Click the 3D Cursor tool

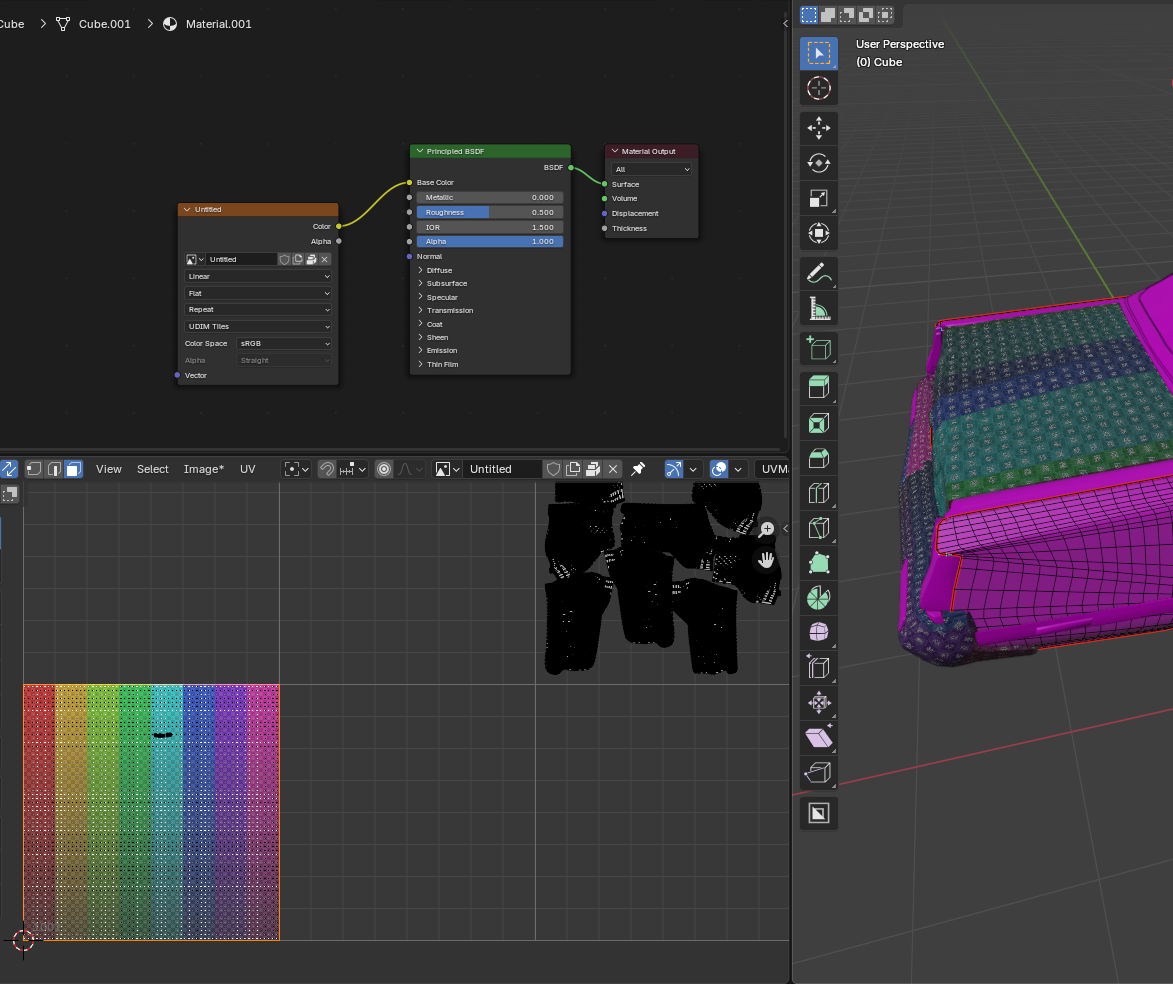click(x=818, y=88)
